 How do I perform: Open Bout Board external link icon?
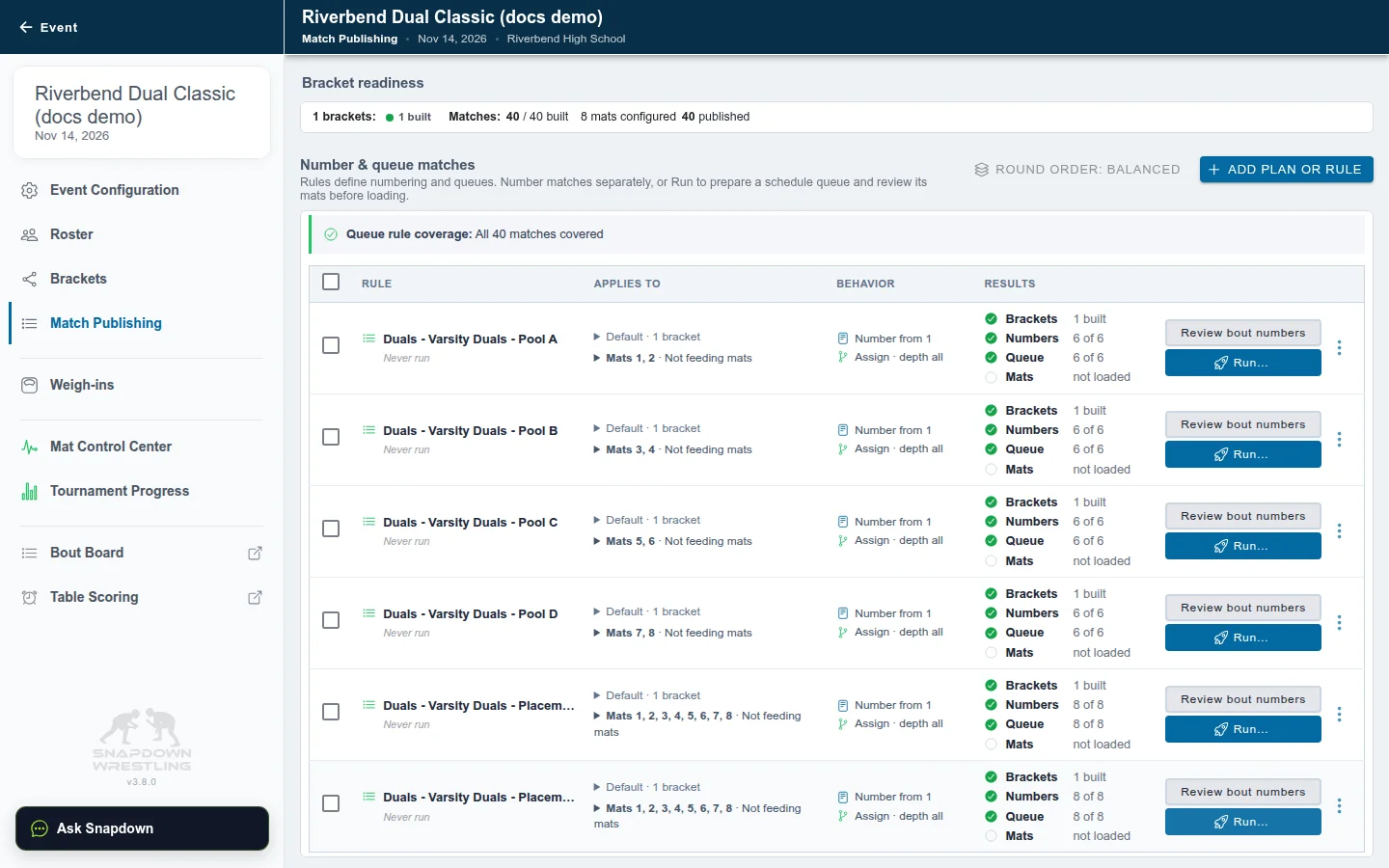[x=255, y=553]
